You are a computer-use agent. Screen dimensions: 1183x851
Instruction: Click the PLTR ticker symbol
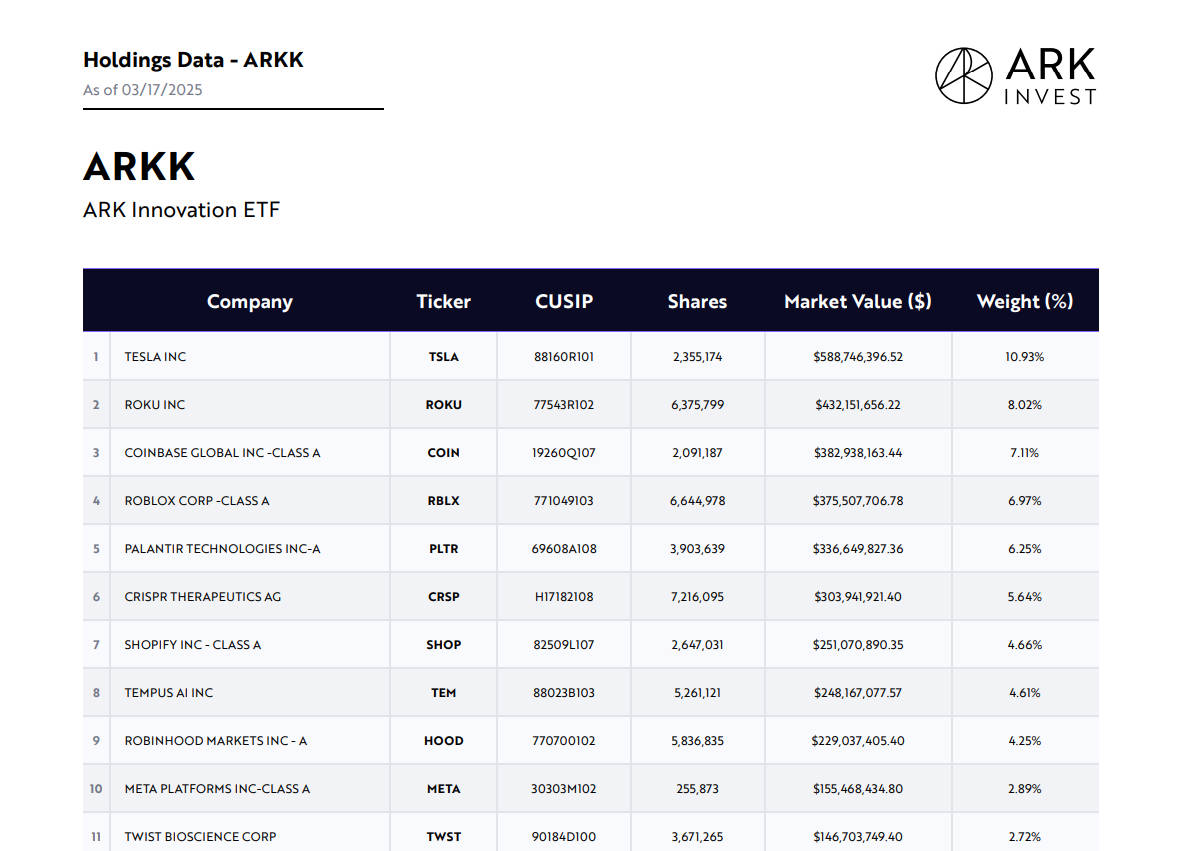click(x=443, y=548)
